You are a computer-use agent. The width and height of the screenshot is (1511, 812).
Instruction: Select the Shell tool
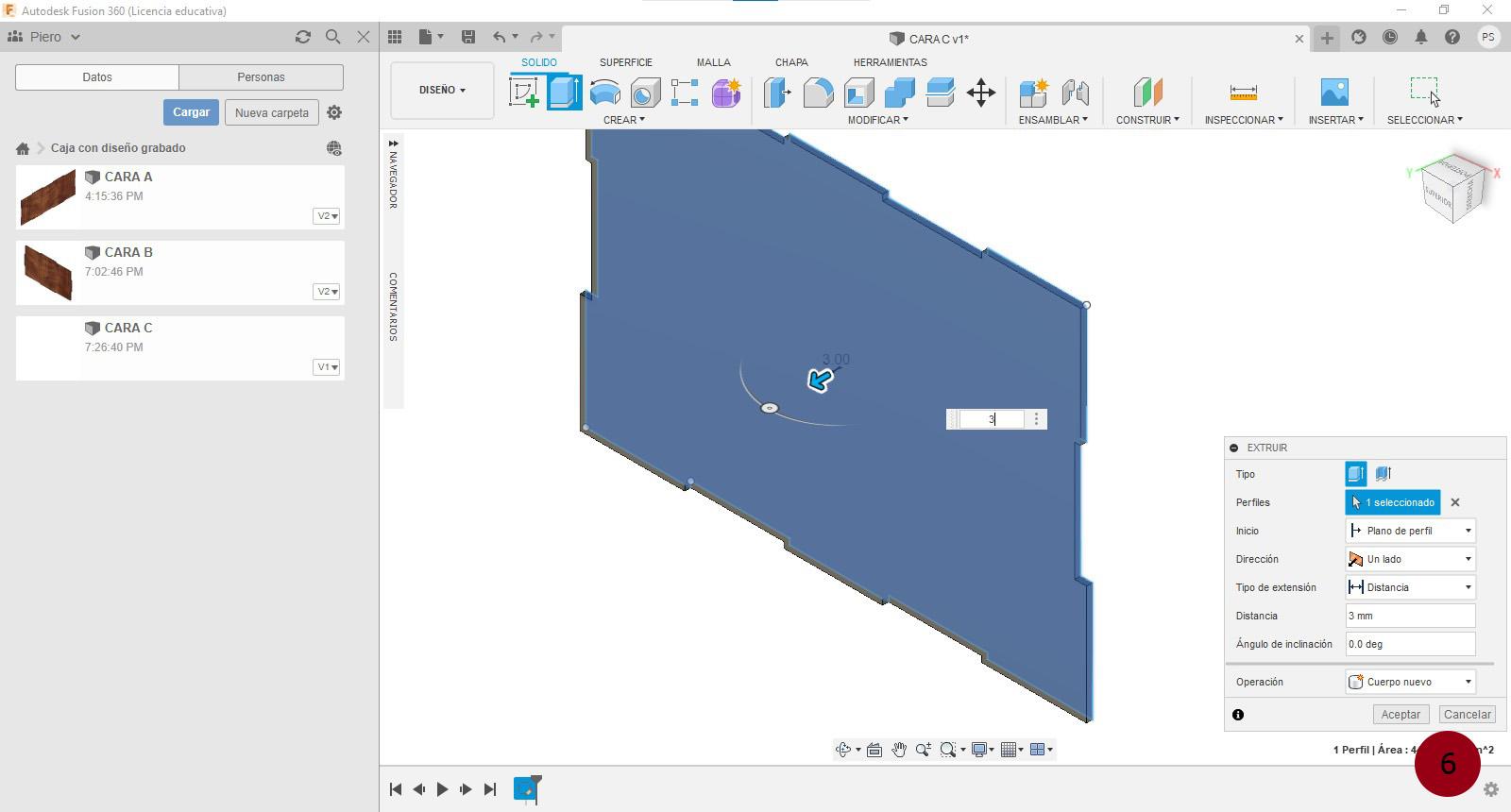point(858,93)
